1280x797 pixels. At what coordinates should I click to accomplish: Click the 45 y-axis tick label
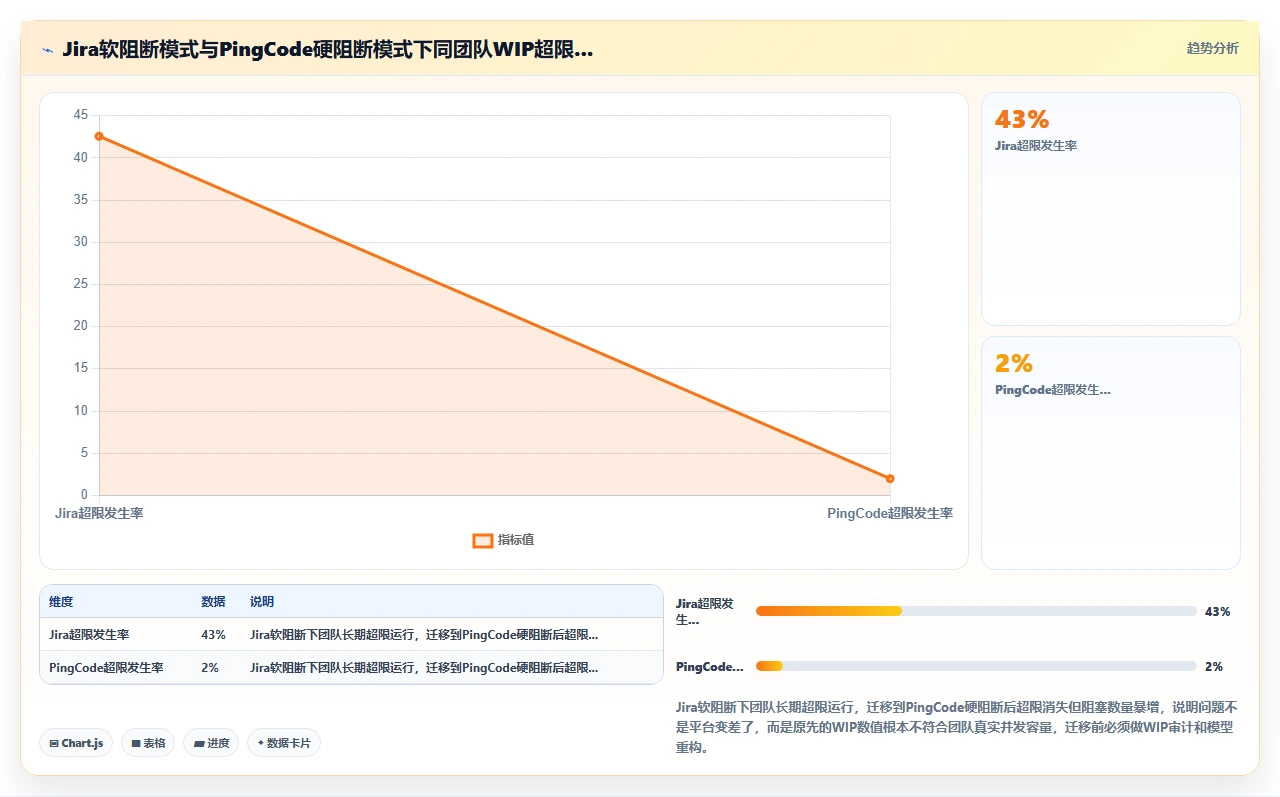pyautogui.click(x=81, y=115)
